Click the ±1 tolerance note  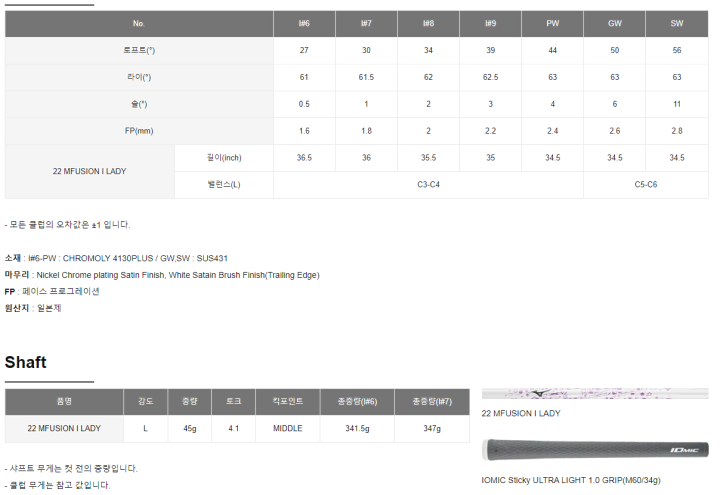point(68,225)
